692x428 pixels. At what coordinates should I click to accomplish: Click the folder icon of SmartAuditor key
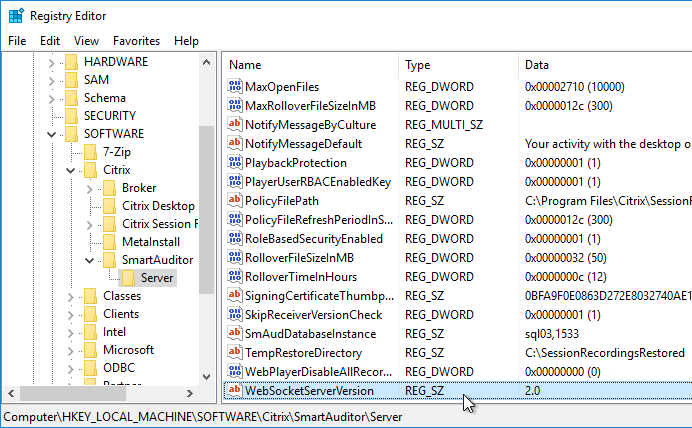(109, 260)
